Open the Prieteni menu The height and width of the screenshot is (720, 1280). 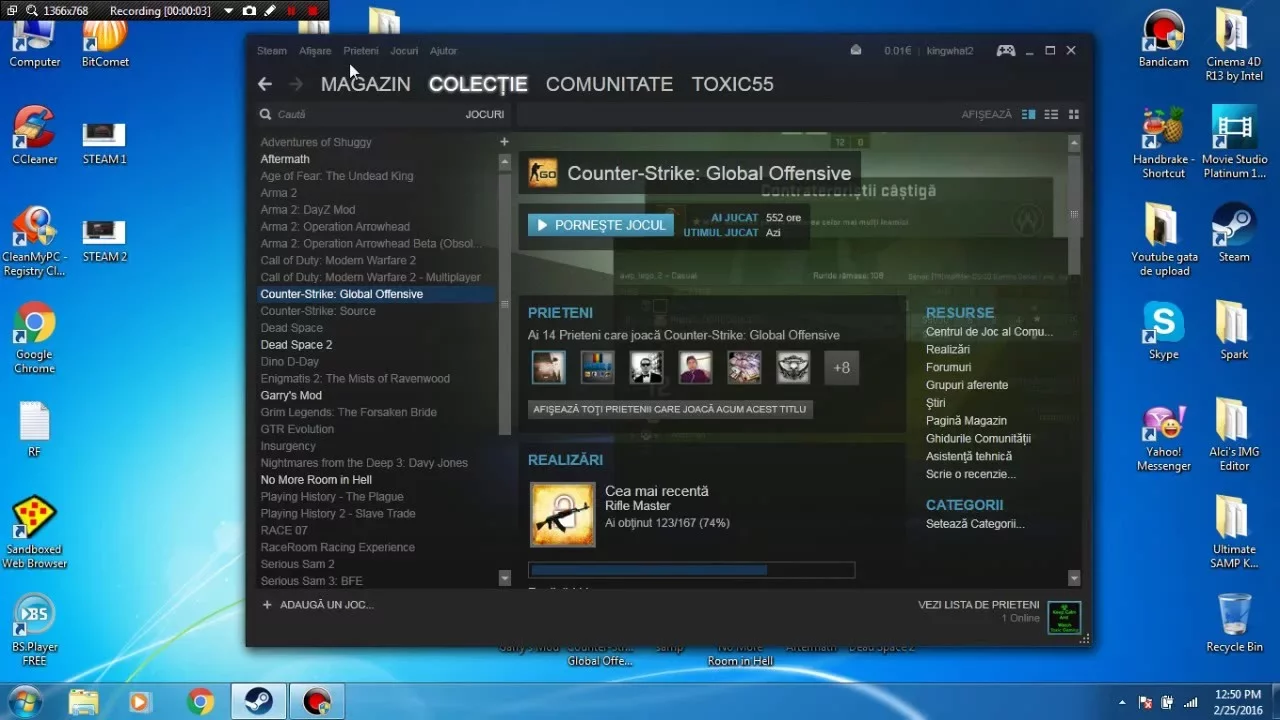pyautogui.click(x=361, y=50)
